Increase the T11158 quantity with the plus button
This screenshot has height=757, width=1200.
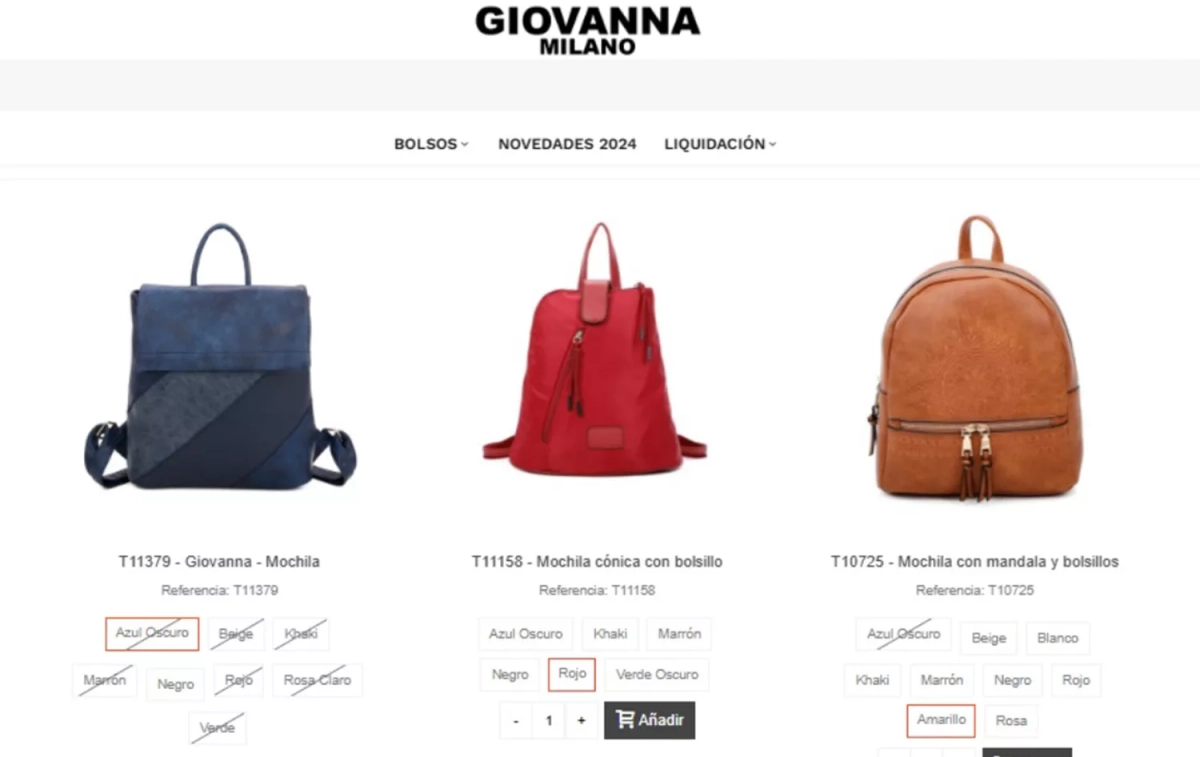(x=581, y=721)
